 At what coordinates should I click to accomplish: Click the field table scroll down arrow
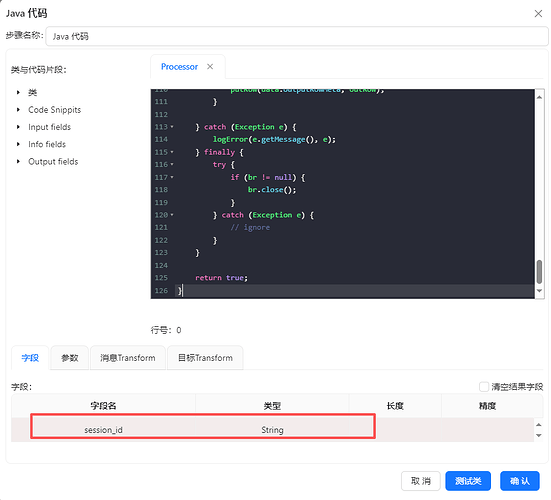(539, 435)
